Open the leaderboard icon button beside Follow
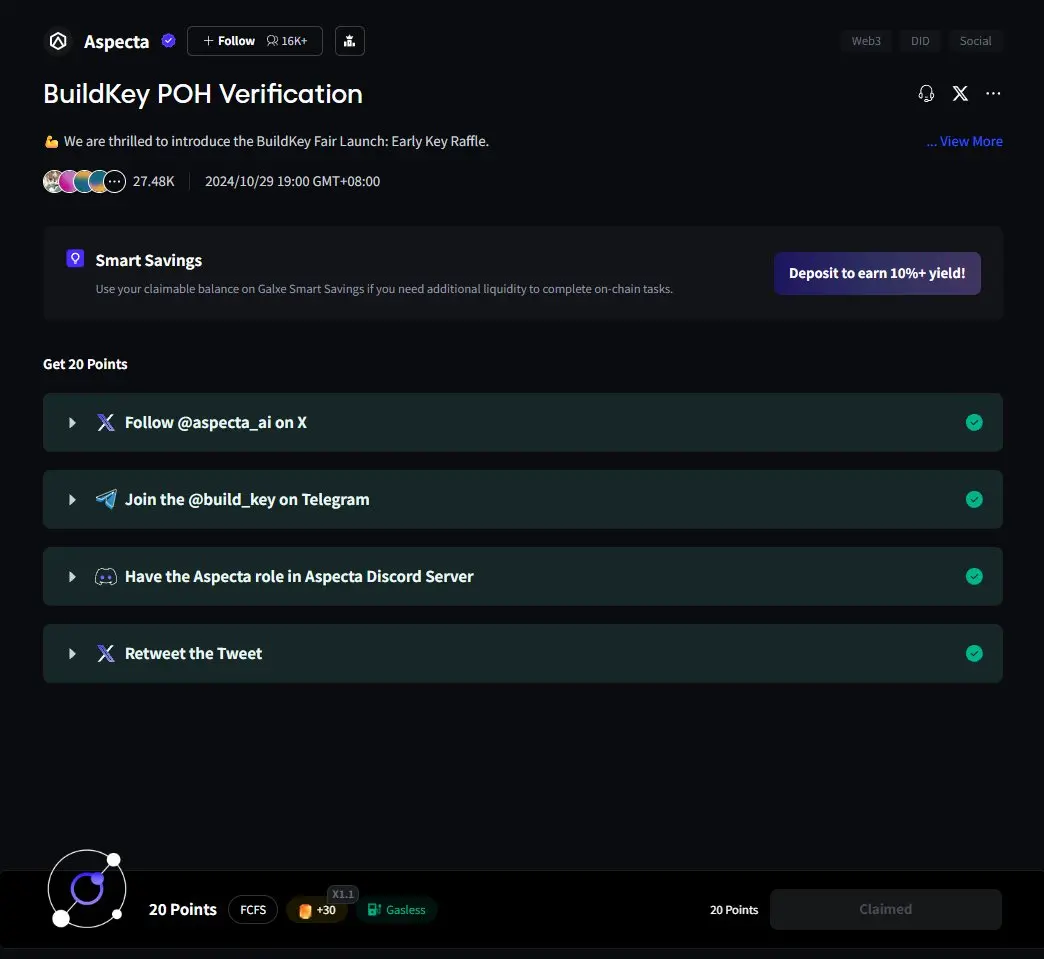The width and height of the screenshot is (1044, 959). (x=350, y=41)
